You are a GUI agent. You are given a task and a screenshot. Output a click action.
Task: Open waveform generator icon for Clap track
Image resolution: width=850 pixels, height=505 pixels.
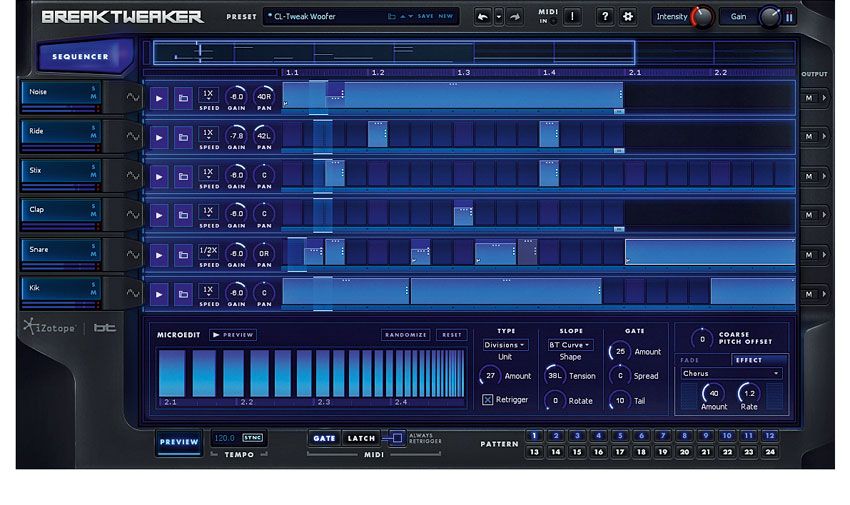click(132, 215)
